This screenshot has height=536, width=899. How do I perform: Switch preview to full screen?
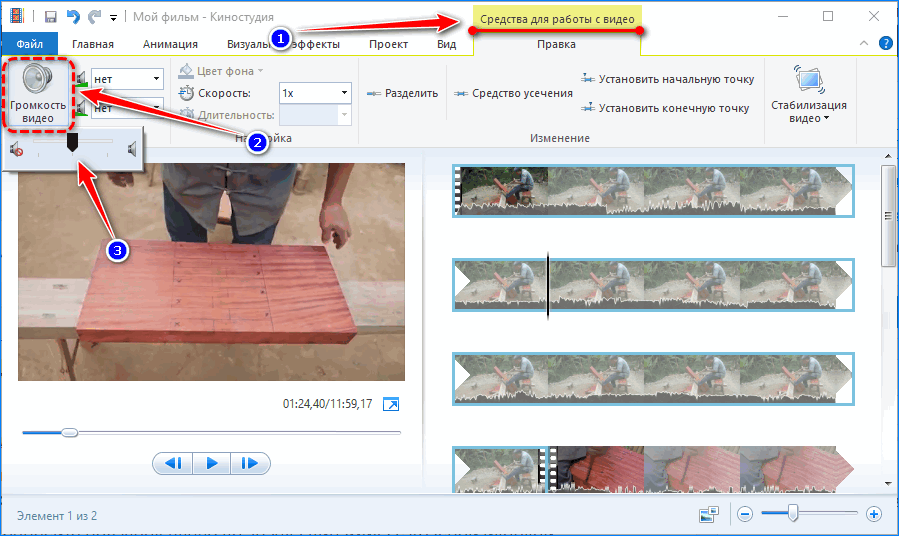pos(392,405)
